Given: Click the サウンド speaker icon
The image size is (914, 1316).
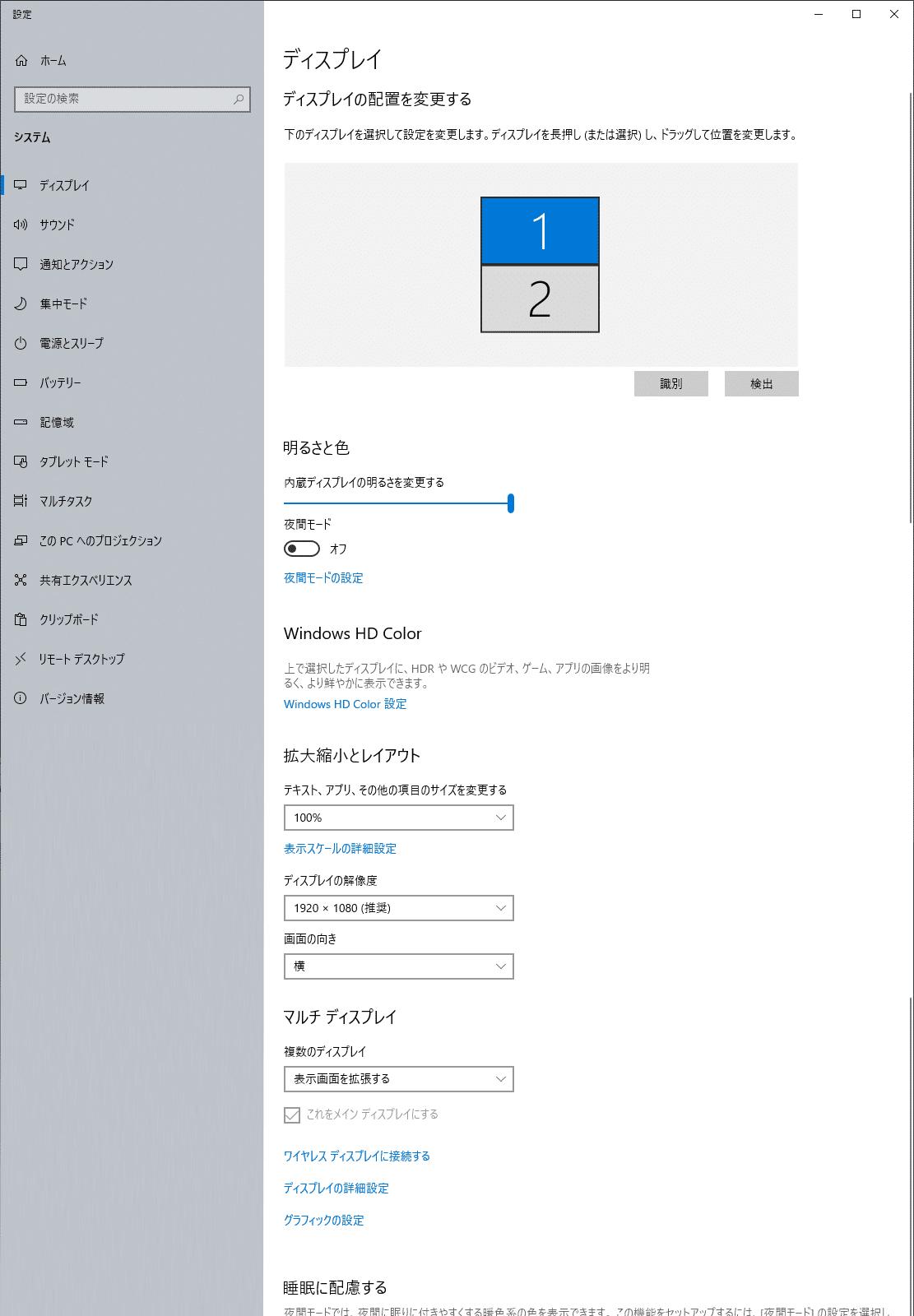Looking at the screenshot, I should (x=21, y=225).
